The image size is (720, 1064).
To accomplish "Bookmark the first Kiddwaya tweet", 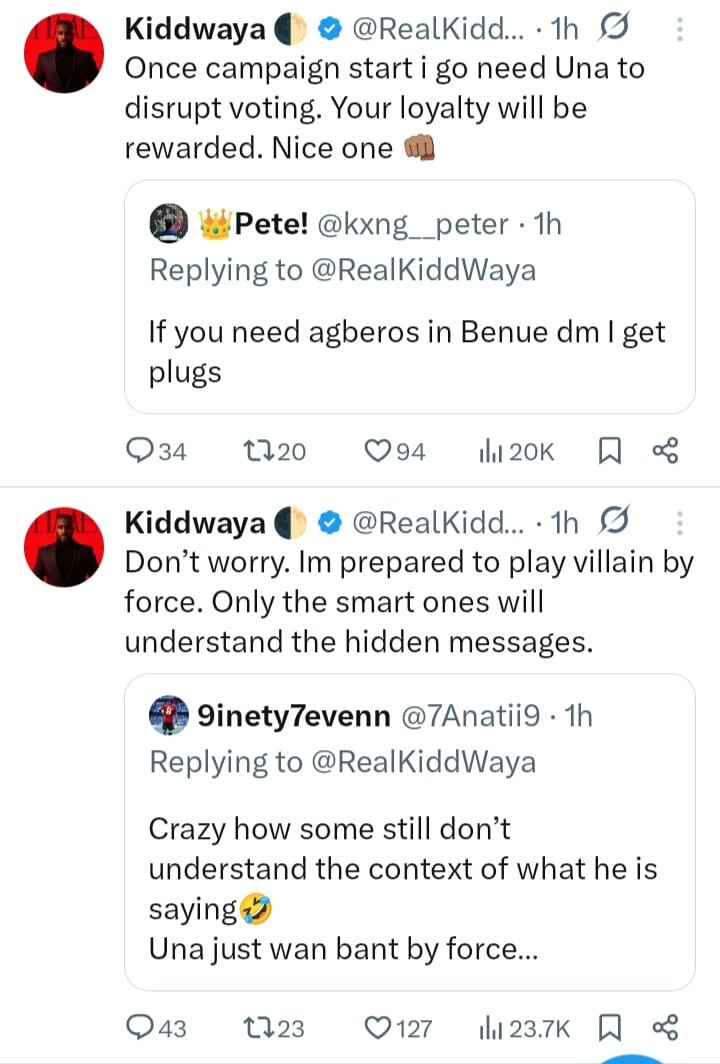I will pos(607,452).
